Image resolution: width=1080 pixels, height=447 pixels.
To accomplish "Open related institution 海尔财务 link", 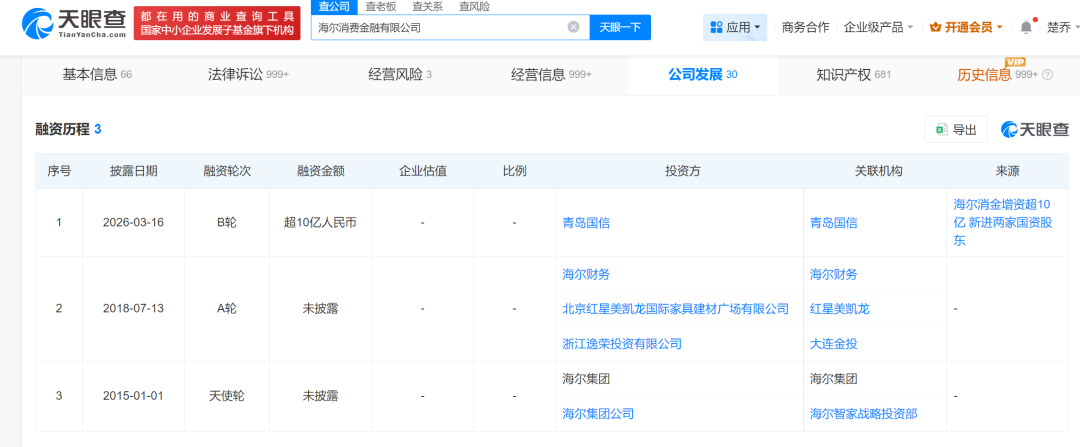I will pyautogui.click(x=834, y=274).
